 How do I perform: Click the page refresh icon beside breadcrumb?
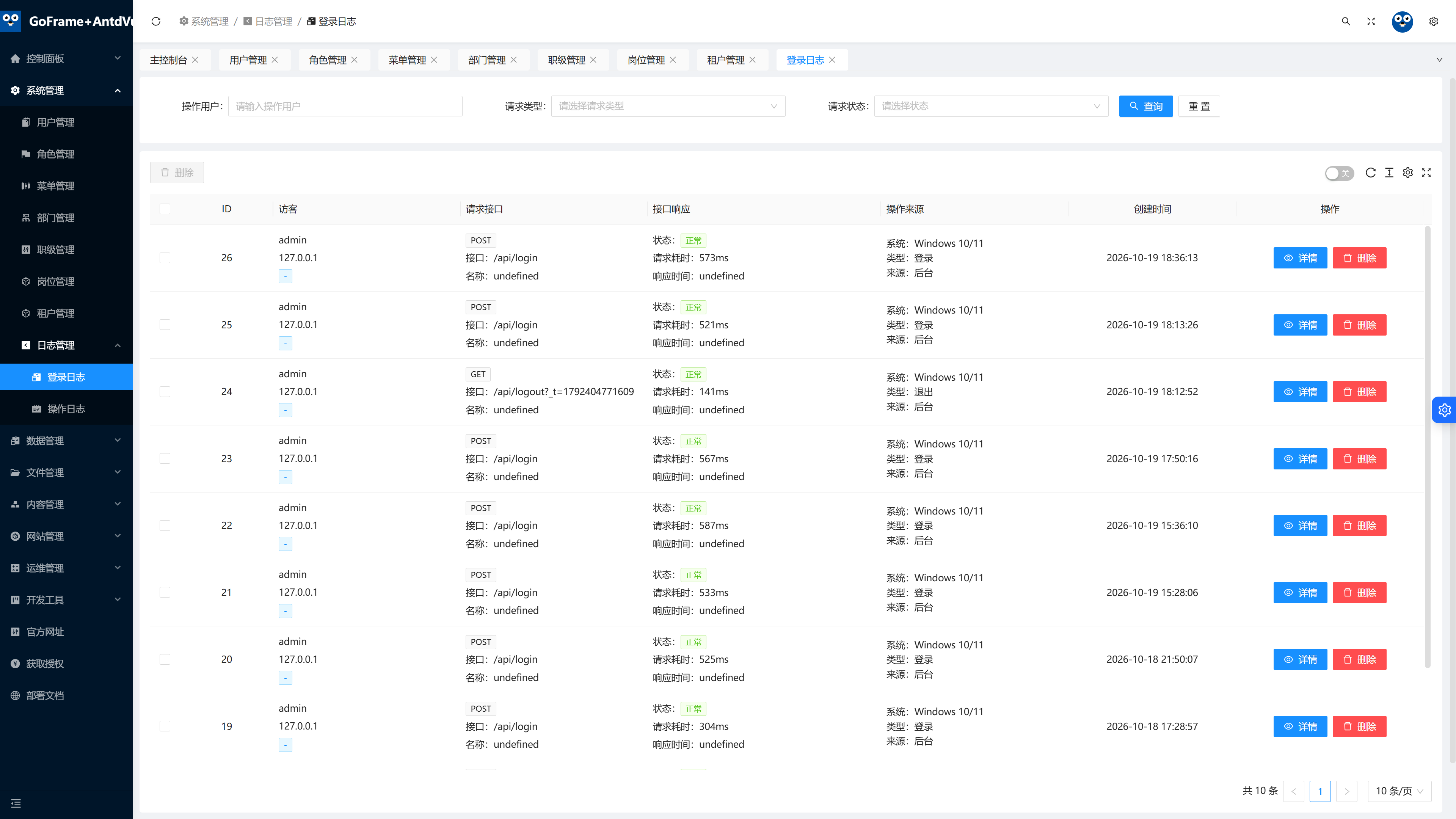[156, 22]
